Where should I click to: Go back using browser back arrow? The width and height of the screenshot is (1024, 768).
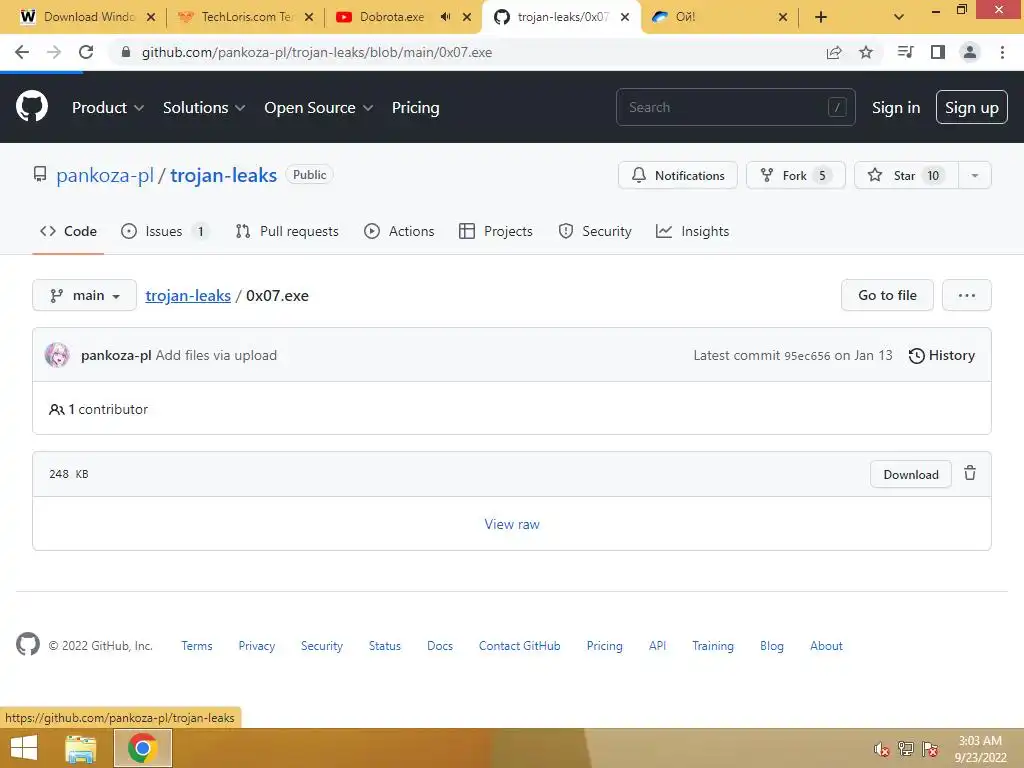coord(22,52)
